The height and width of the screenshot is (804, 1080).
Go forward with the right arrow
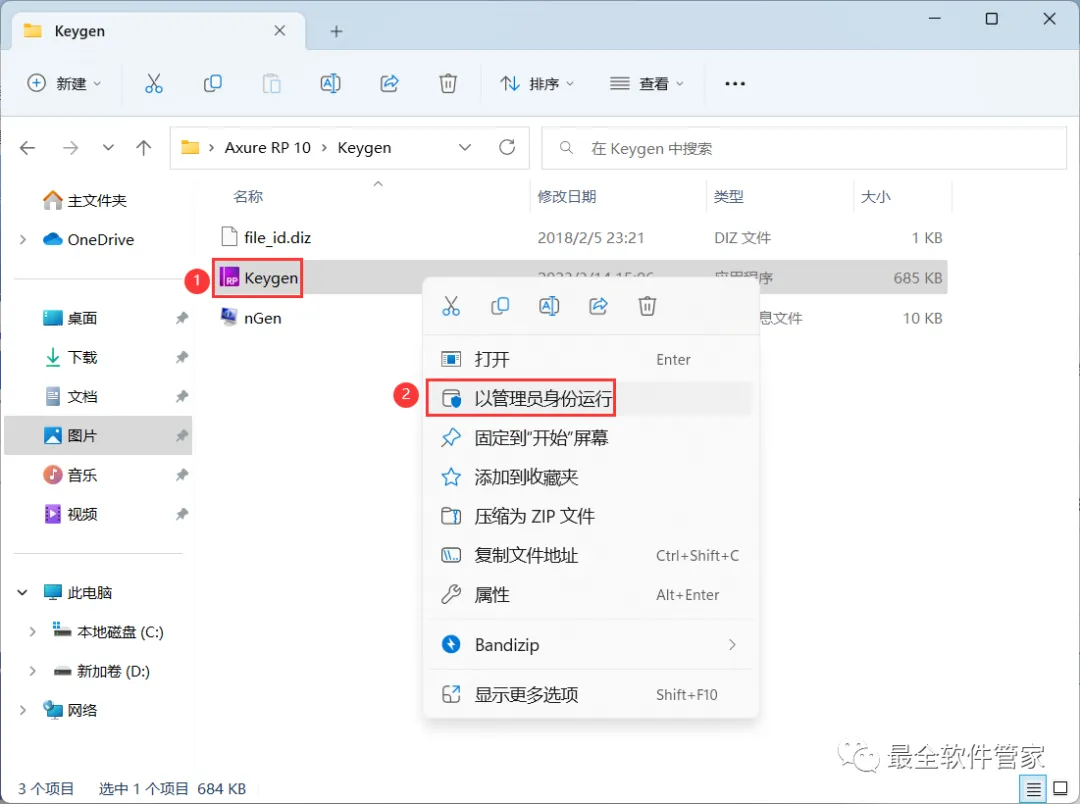(x=70, y=147)
